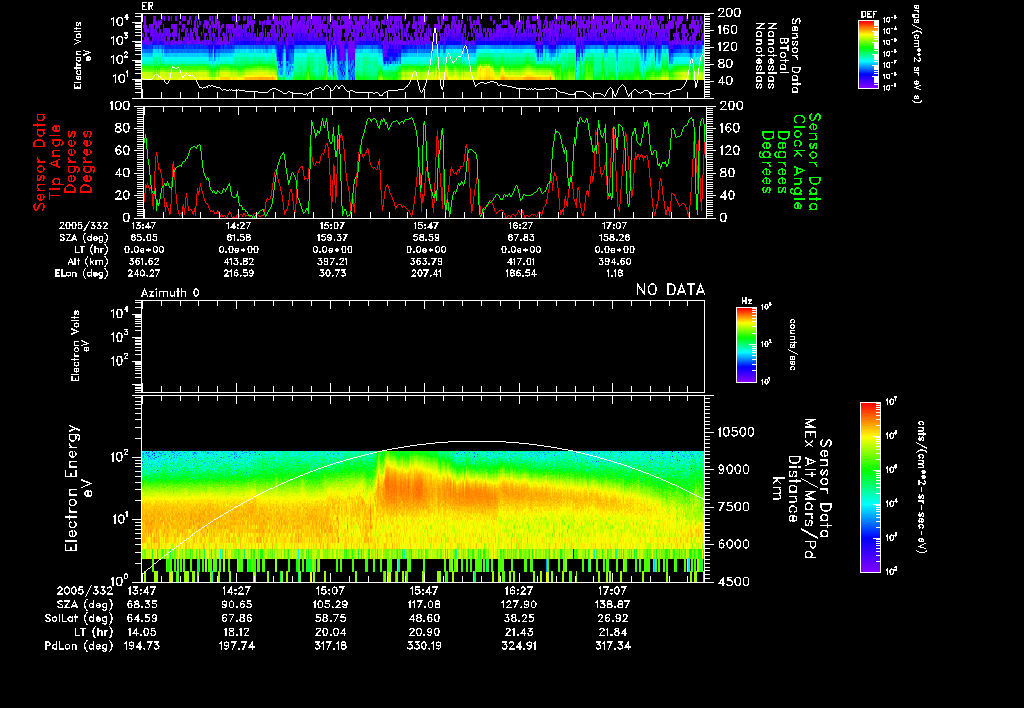Click inside the empty Azimuth 0 plot
This screenshot has height=708, width=1024.
[423, 345]
